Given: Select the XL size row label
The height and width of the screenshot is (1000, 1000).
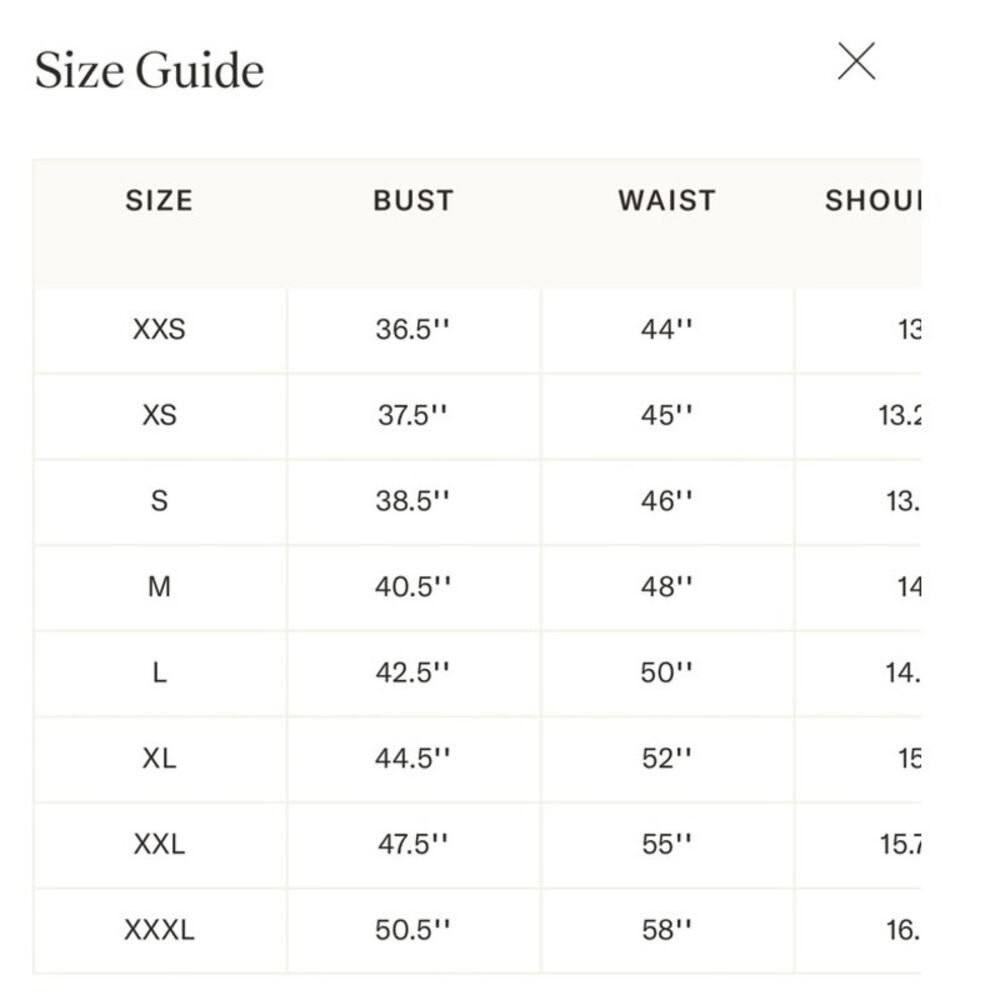Looking at the screenshot, I should tap(159, 758).
